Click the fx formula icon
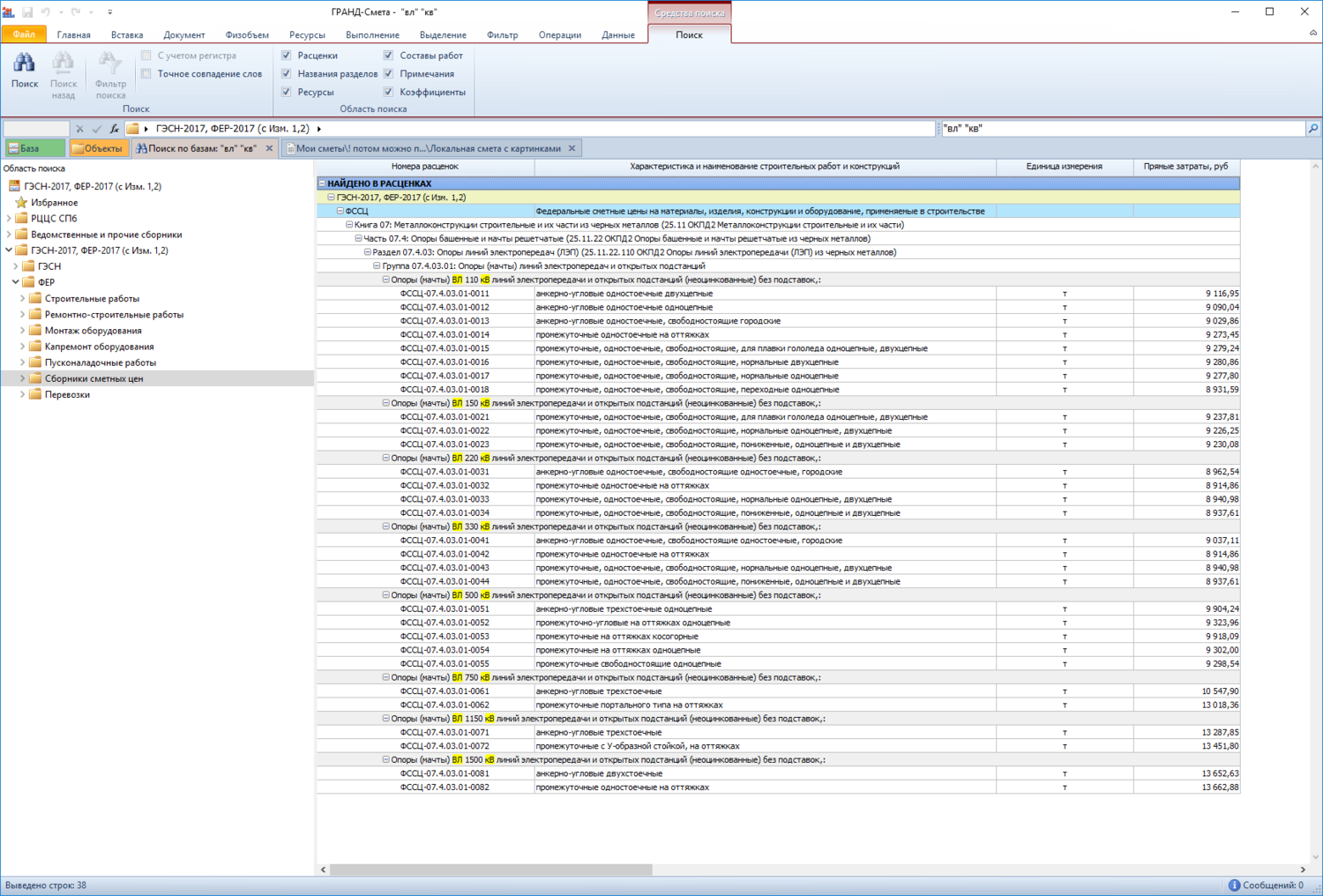The image size is (1323, 896). tap(115, 129)
